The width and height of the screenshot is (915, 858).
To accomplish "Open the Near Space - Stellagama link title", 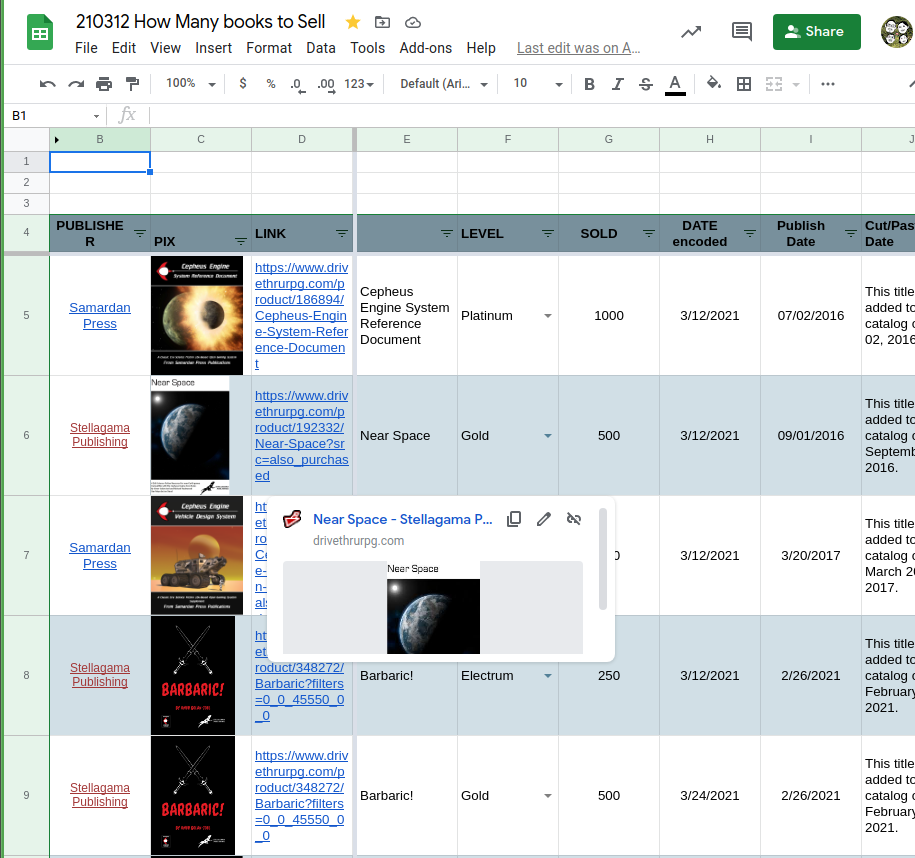I will (403, 519).
